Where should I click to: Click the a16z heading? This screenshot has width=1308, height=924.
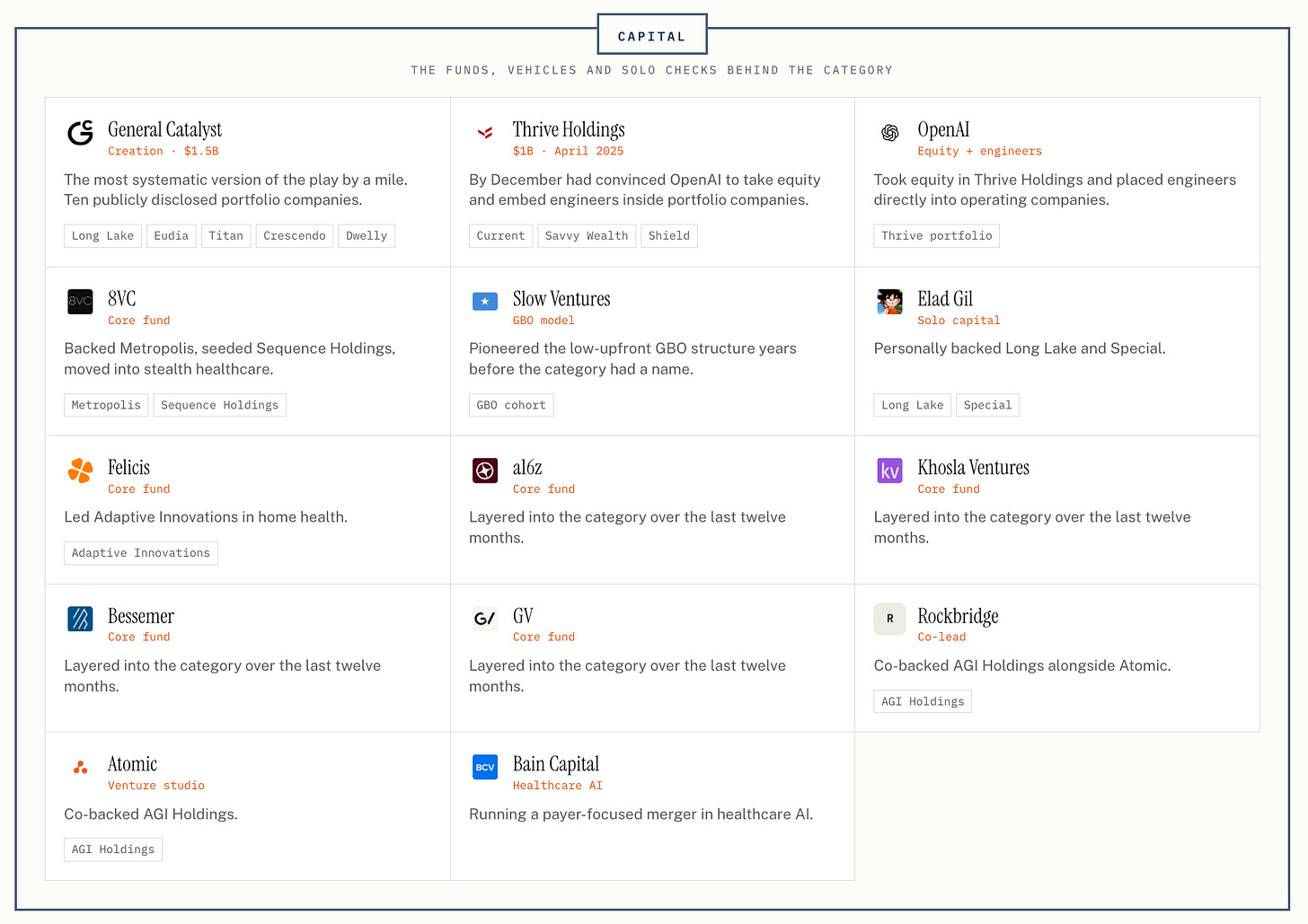click(x=527, y=467)
